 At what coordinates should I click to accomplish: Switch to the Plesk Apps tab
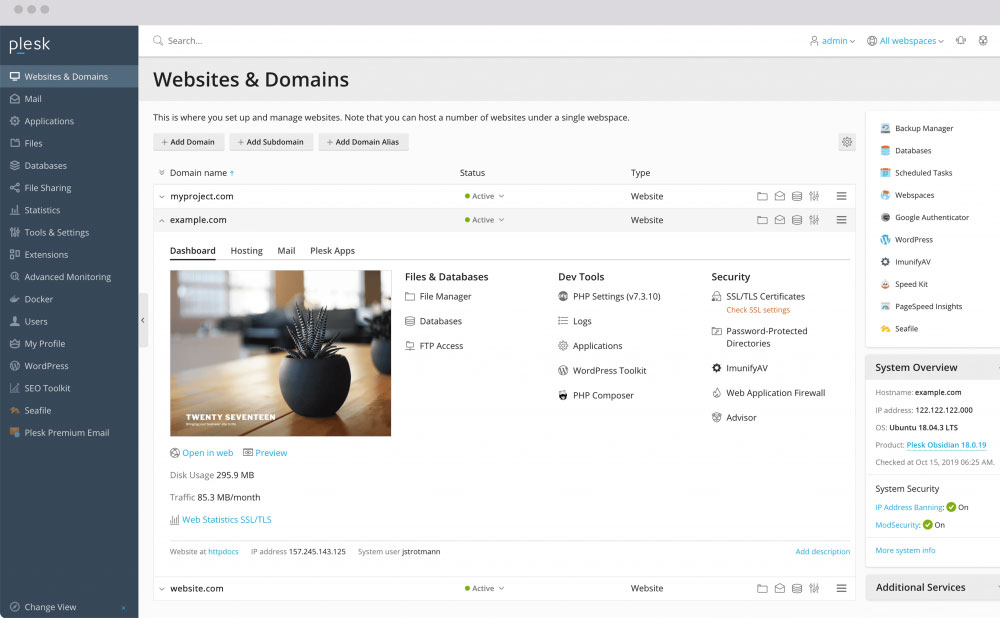coord(332,251)
